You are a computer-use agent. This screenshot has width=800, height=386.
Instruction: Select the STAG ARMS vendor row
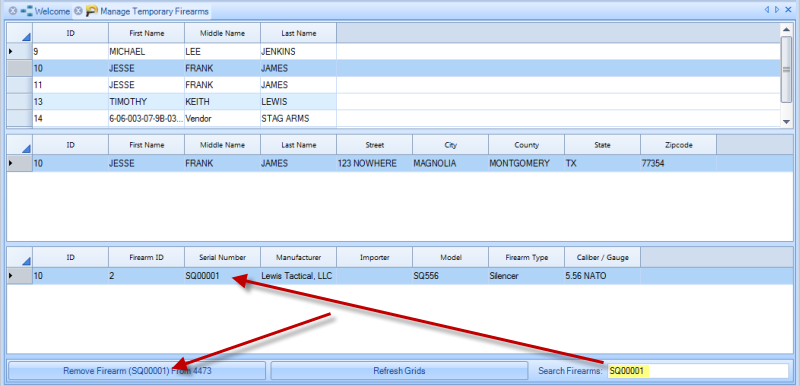393,118
